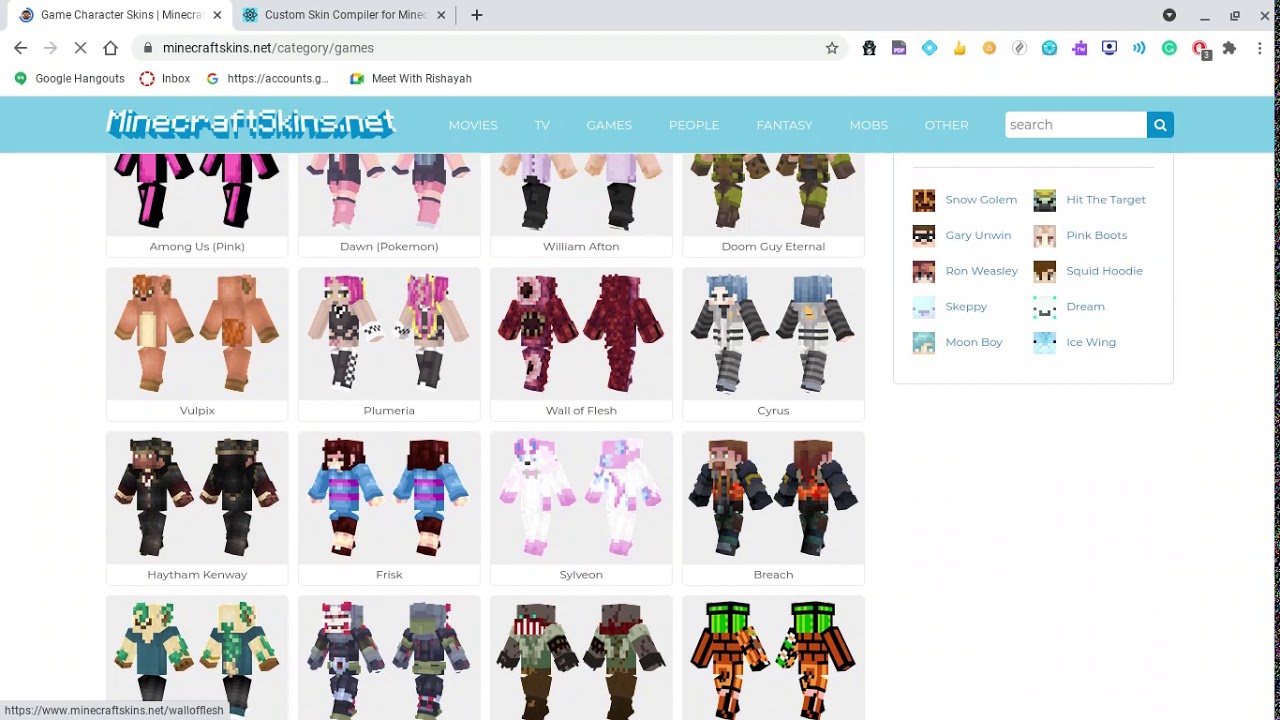The width and height of the screenshot is (1280, 720).
Task: Open the Chrome three-dot menu
Action: (x=1258, y=47)
